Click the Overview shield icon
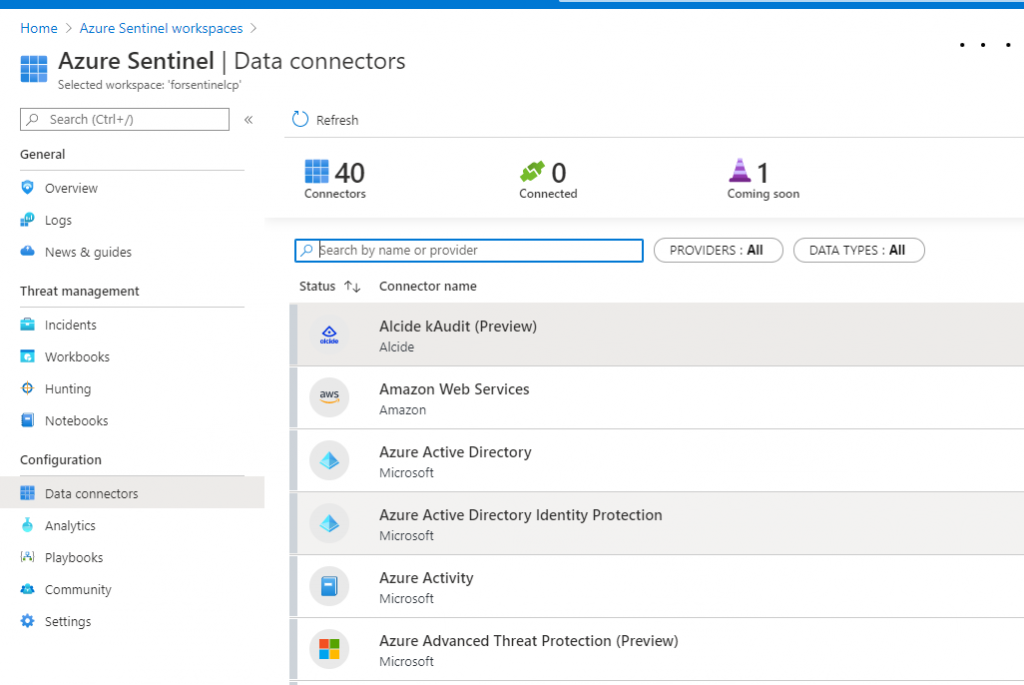 click(x=27, y=187)
